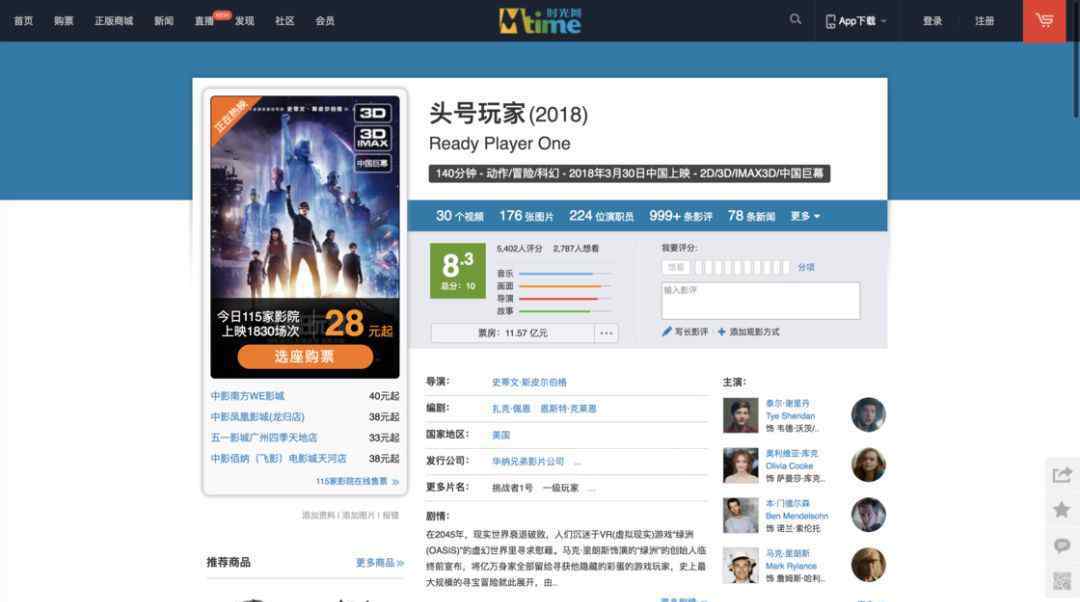This screenshot has width=1080, height=602.
Task: Open the share icon on right sidebar
Action: (1062, 475)
